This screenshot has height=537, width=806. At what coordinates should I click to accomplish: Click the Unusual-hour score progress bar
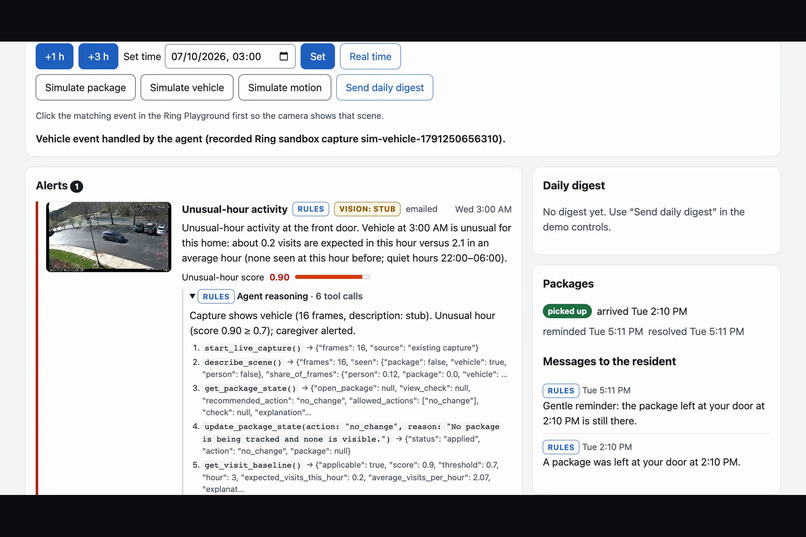pyautogui.click(x=332, y=277)
